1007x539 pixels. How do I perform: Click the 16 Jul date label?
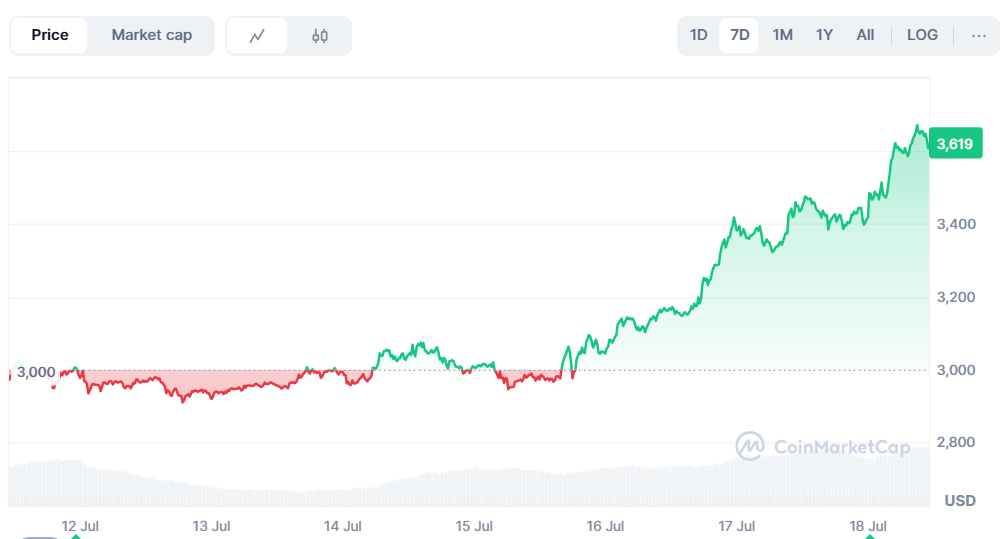coord(606,525)
